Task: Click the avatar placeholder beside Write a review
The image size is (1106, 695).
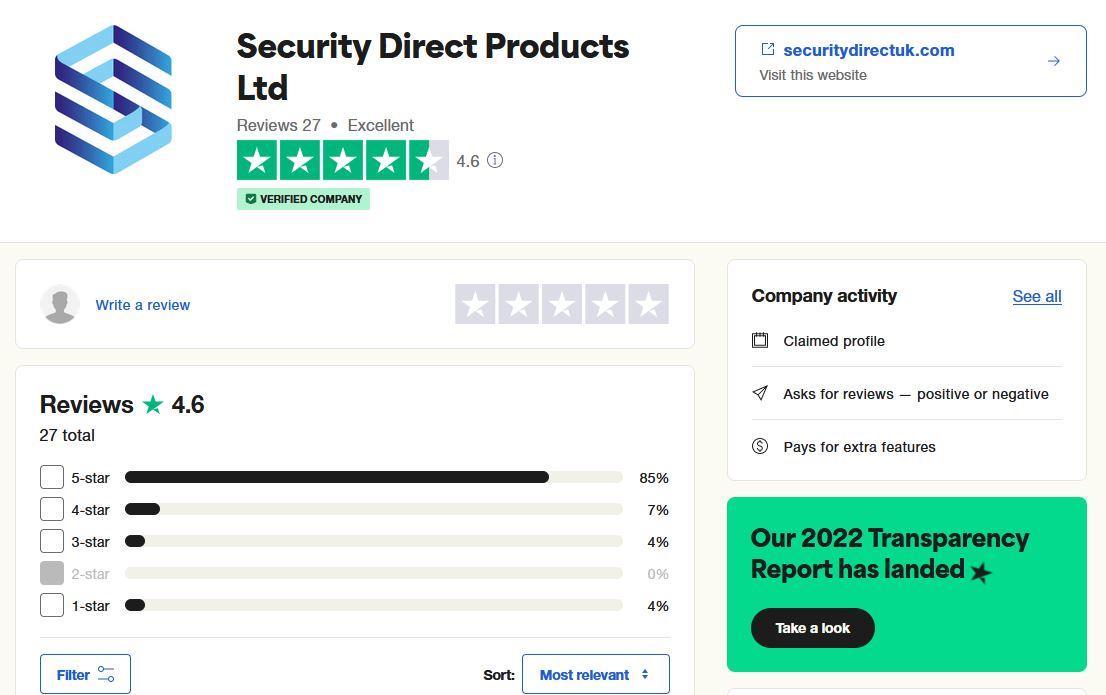Action: coord(60,304)
